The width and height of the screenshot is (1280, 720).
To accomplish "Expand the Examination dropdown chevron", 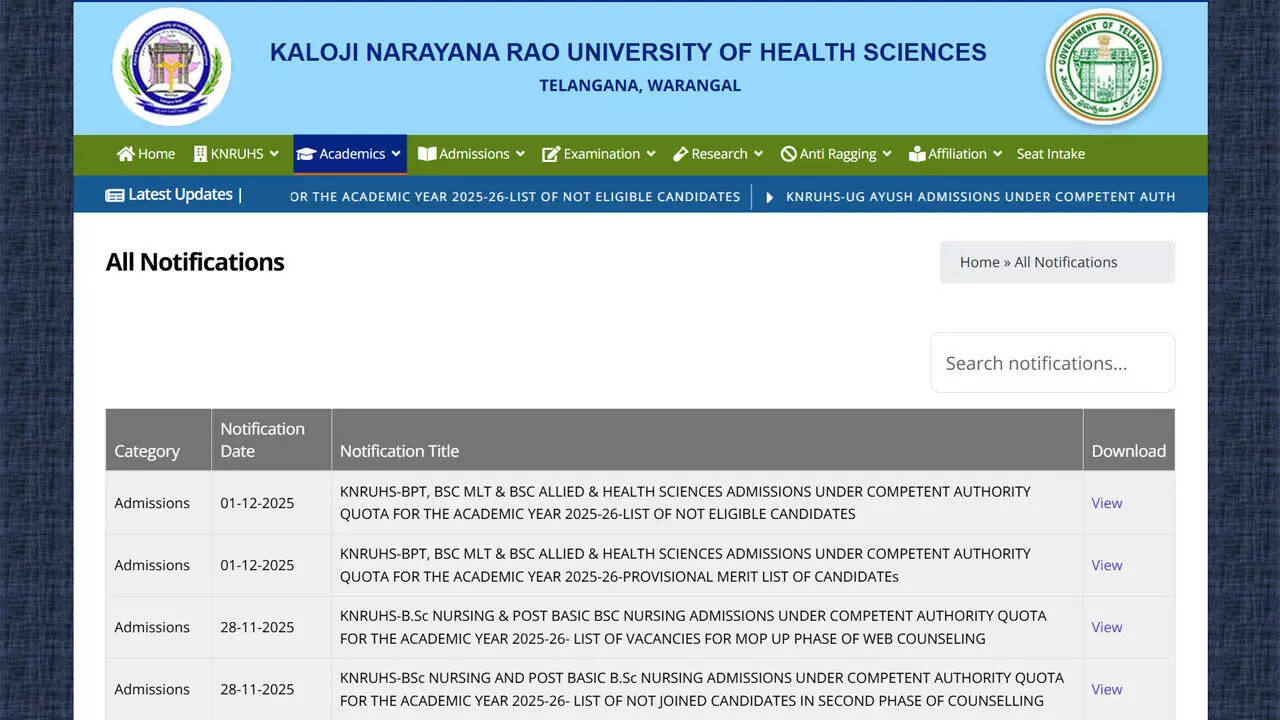I will coord(651,154).
